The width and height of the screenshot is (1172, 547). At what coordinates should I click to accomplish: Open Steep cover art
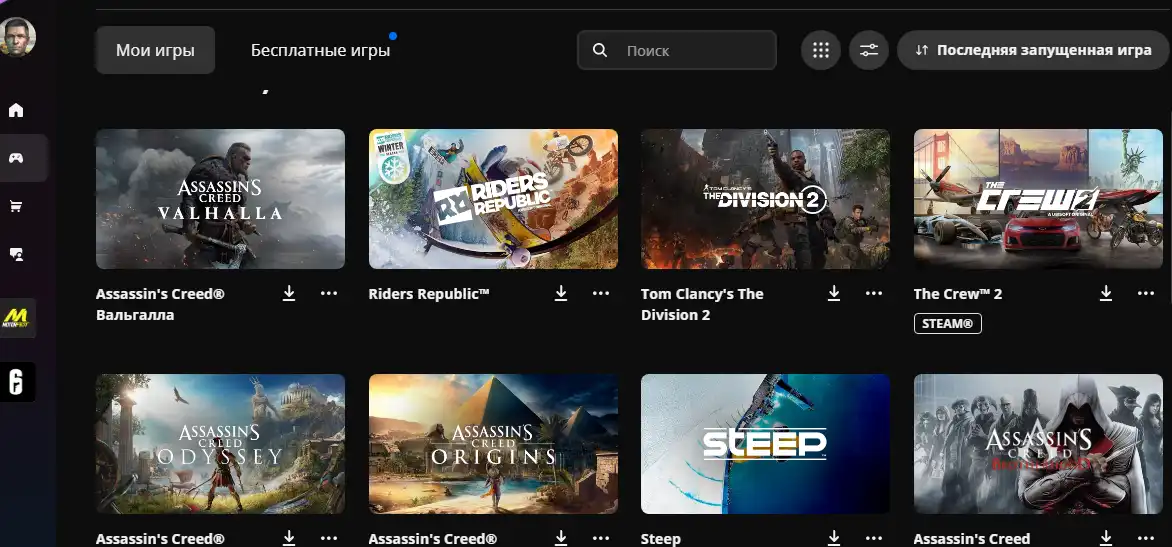coord(765,444)
